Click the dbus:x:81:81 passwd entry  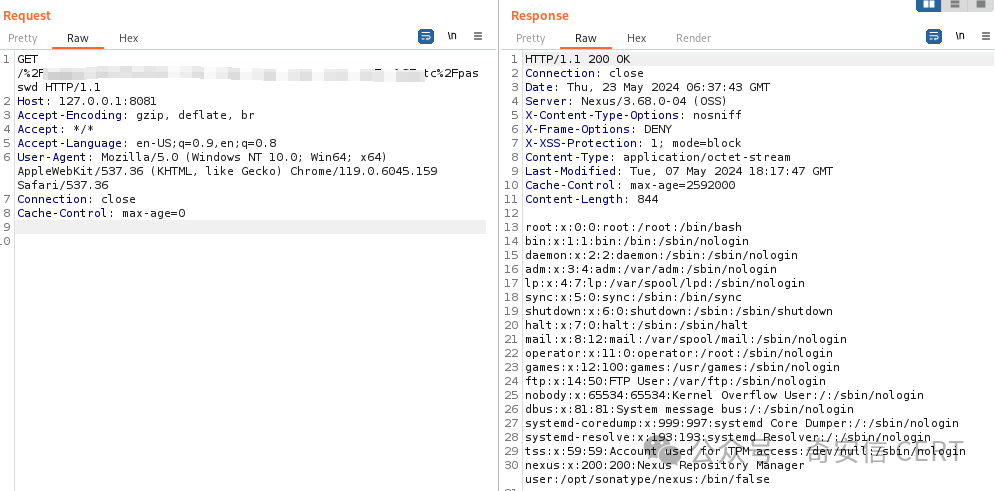pyautogui.click(x=689, y=408)
